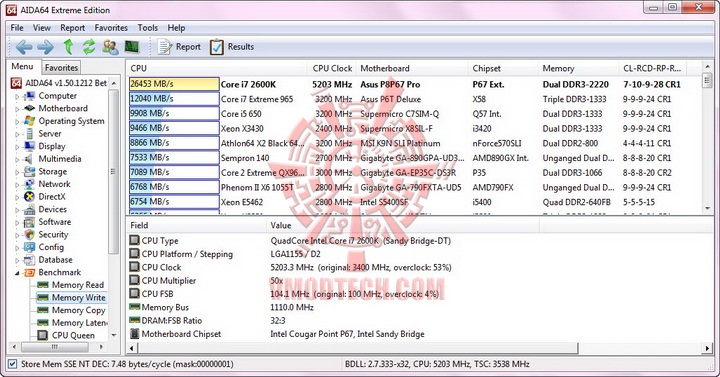The image size is (720, 377).
Task: Expand the Display node arrow
Action: point(17,147)
